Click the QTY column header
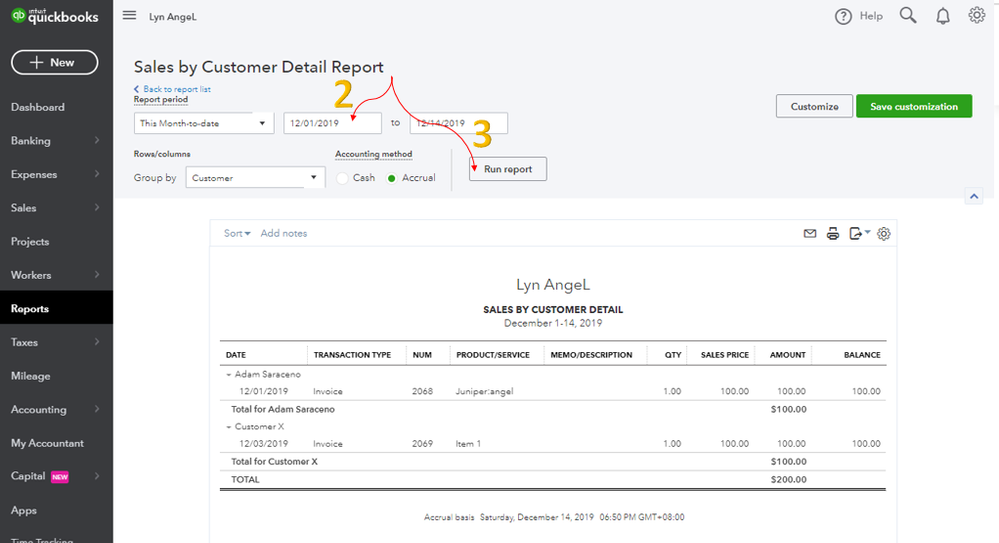This screenshot has width=999, height=543. (x=673, y=355)
